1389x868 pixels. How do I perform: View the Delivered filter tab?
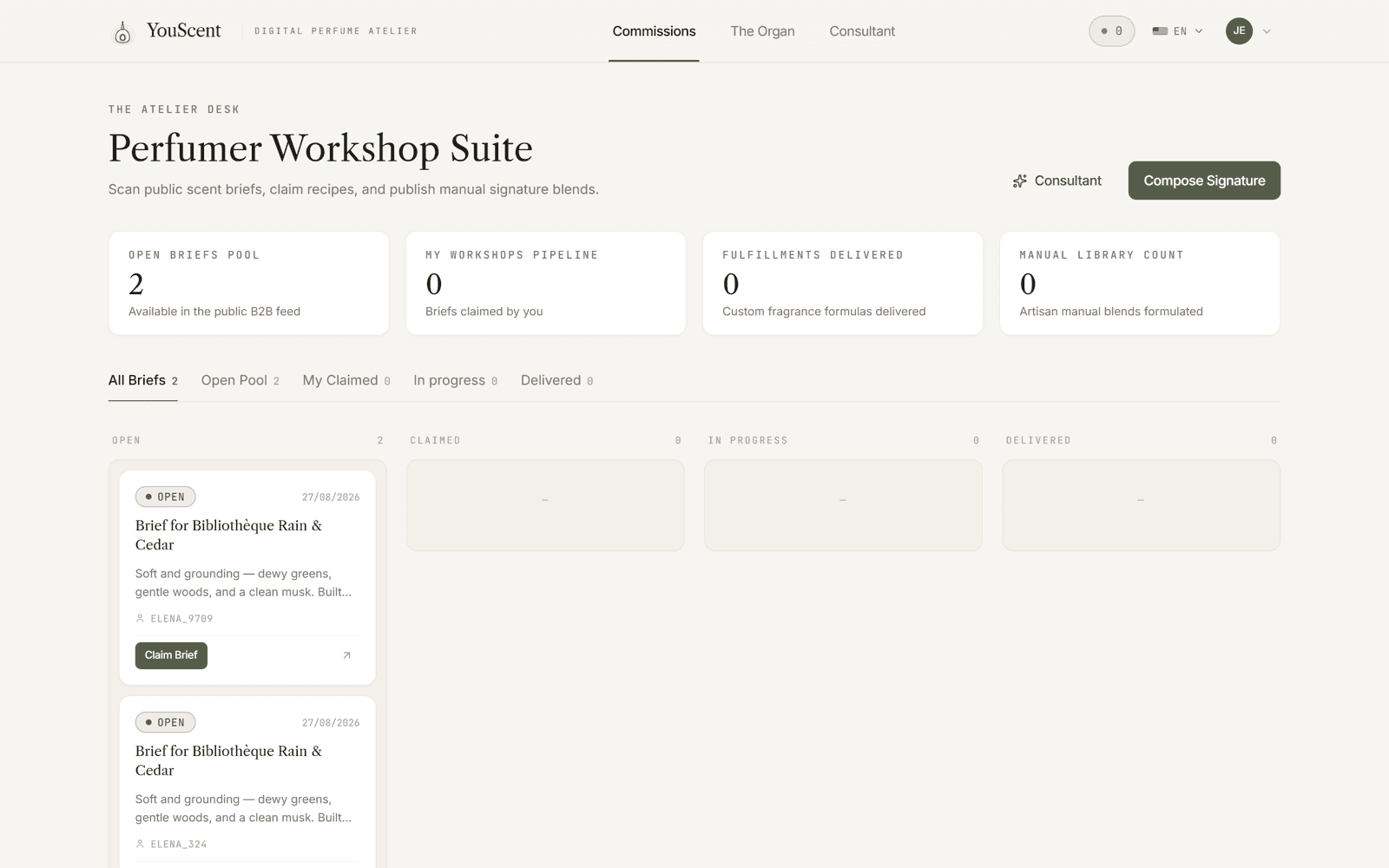tap(557, 380)
